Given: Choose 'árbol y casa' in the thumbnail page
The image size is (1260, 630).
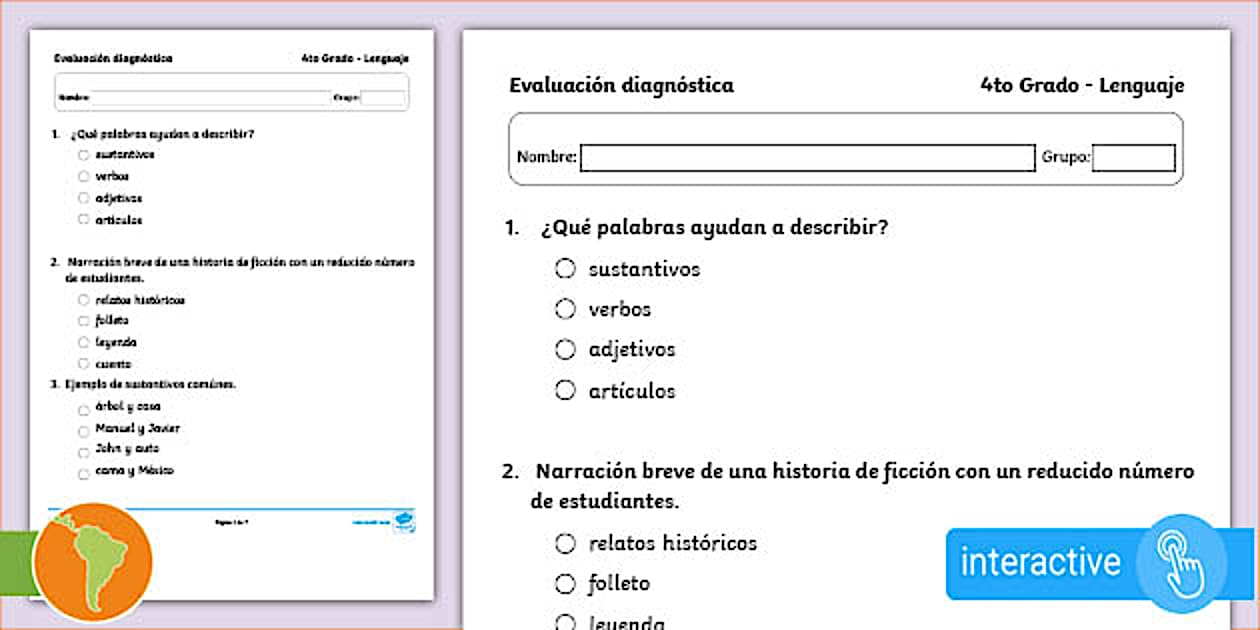Looking at the screenshot, I should pos(84,407).
